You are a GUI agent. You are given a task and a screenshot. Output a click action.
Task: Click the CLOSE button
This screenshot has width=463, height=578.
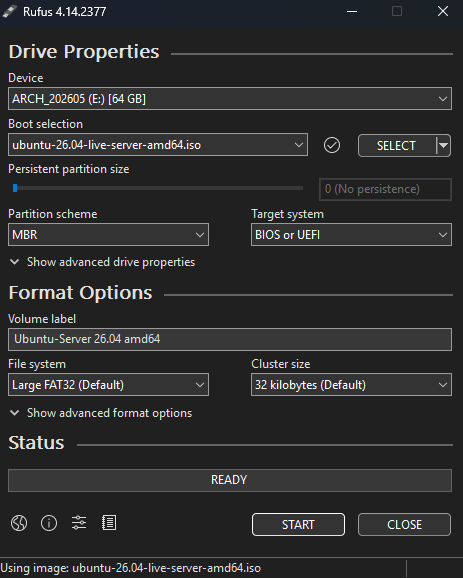click(x=404, y=524)
